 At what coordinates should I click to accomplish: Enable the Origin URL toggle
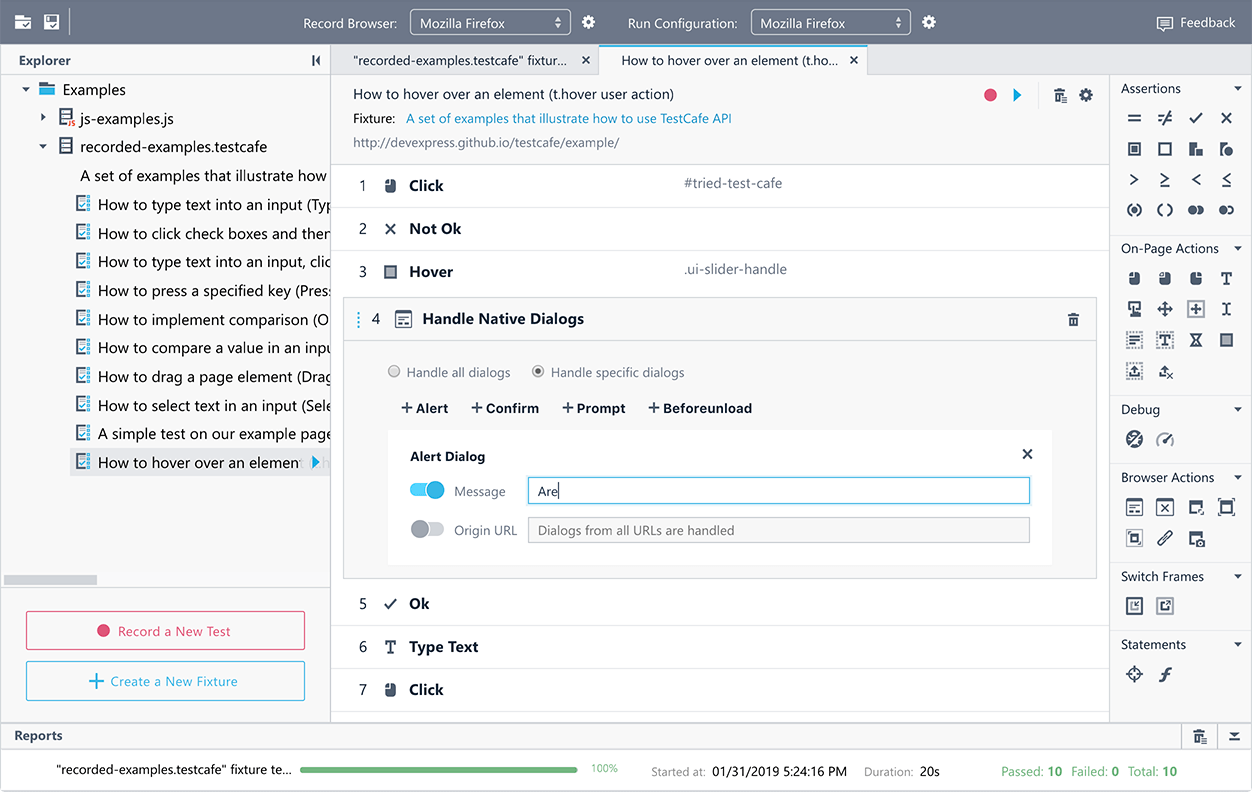point(427,530)
